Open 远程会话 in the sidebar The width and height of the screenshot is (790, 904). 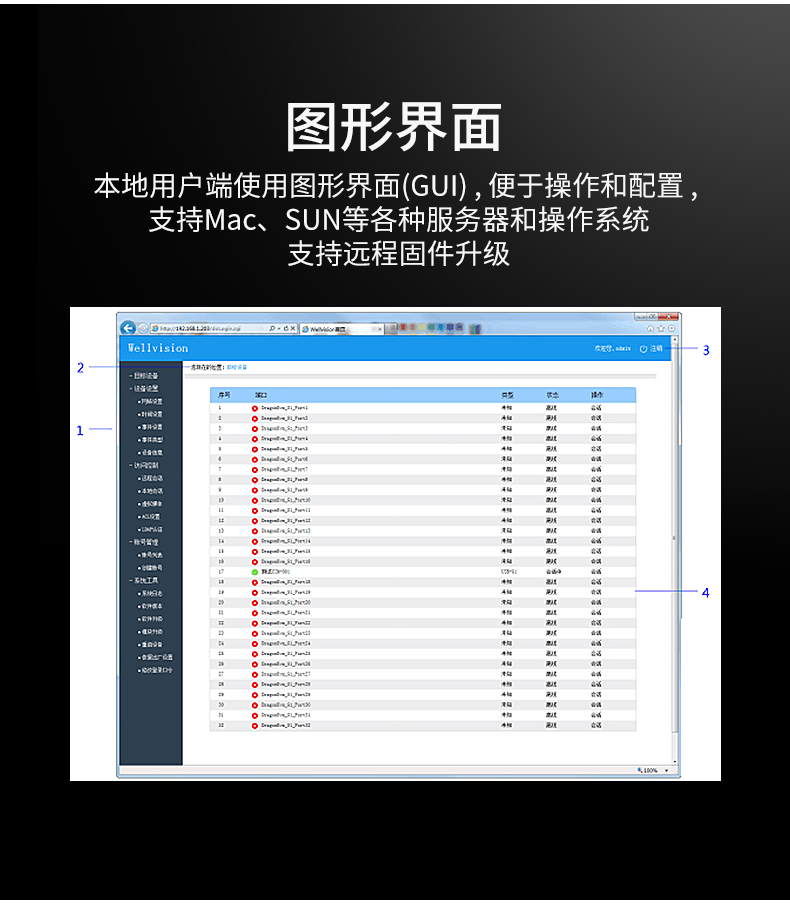click(152, 478)
